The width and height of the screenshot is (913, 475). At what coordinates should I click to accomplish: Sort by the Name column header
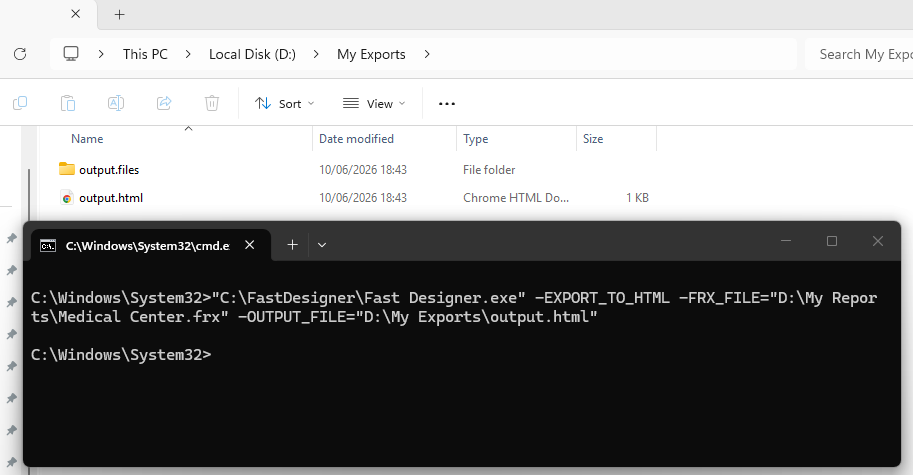pos(87,139)
